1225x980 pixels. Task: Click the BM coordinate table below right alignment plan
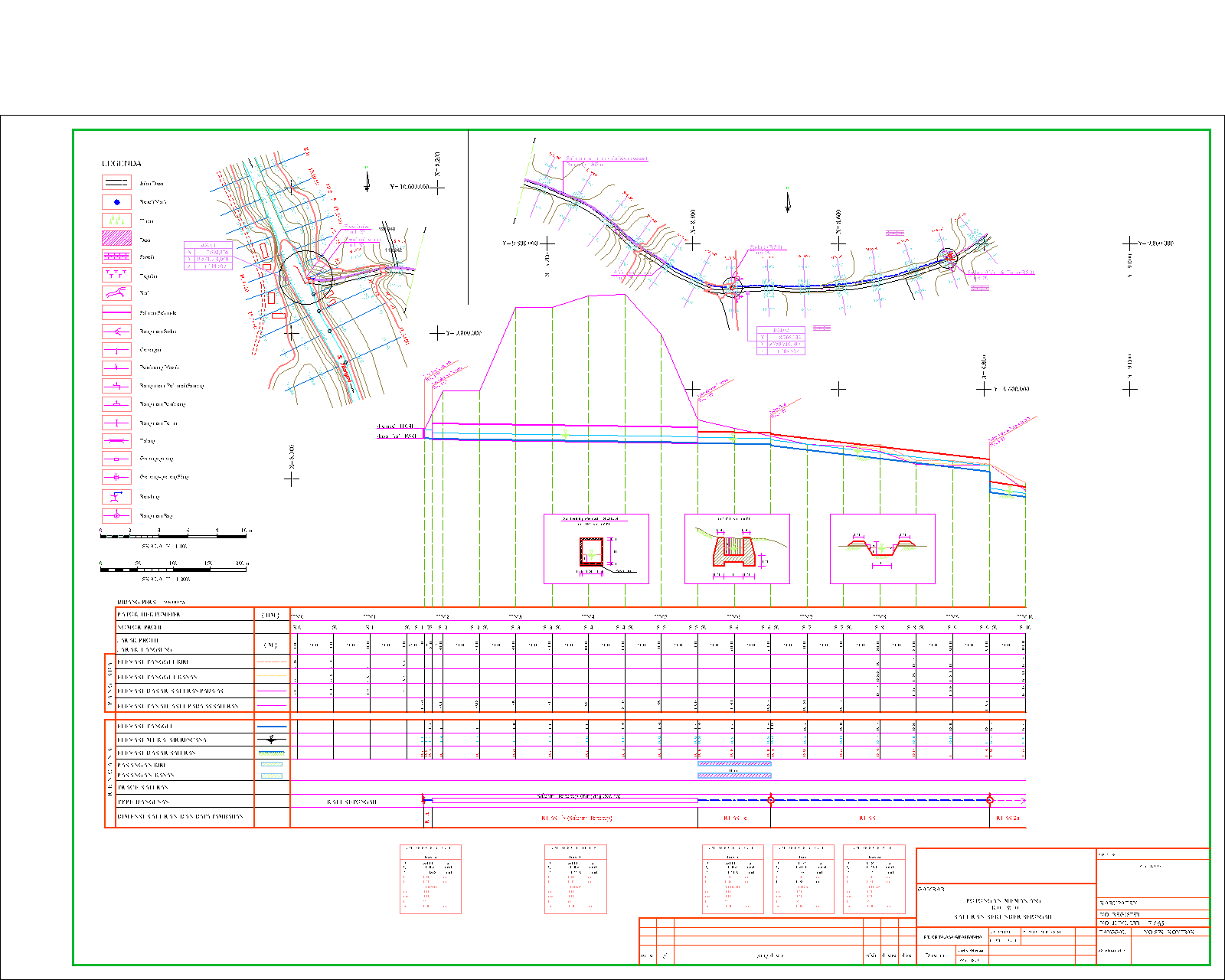click(780, 341)
